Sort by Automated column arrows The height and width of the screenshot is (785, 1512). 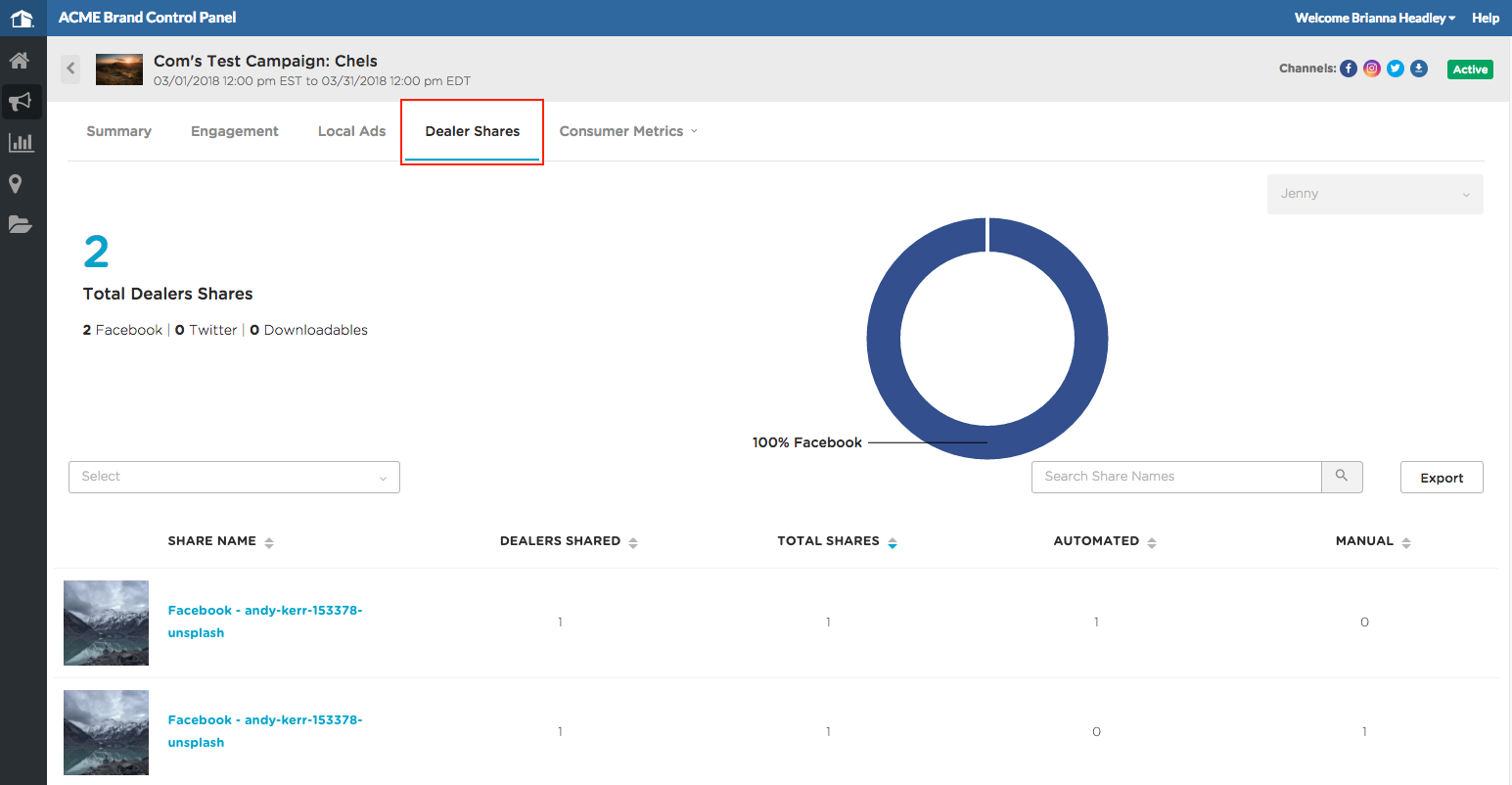point(1152,542)
